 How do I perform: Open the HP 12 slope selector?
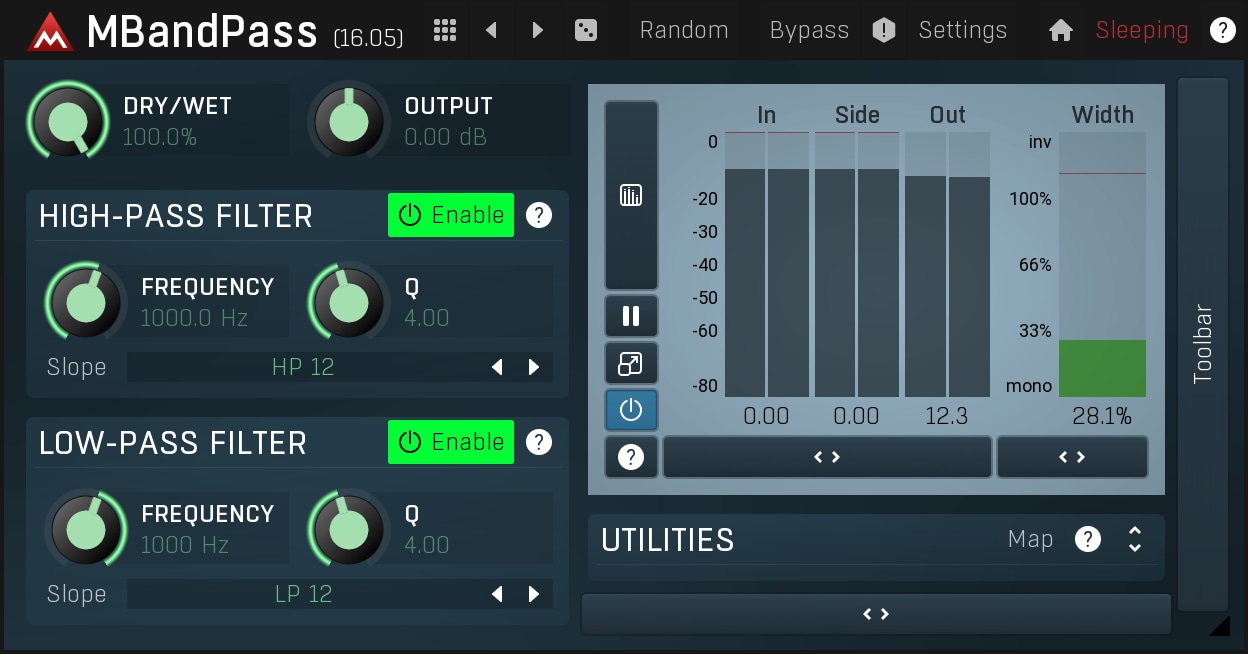pos(303,367)
